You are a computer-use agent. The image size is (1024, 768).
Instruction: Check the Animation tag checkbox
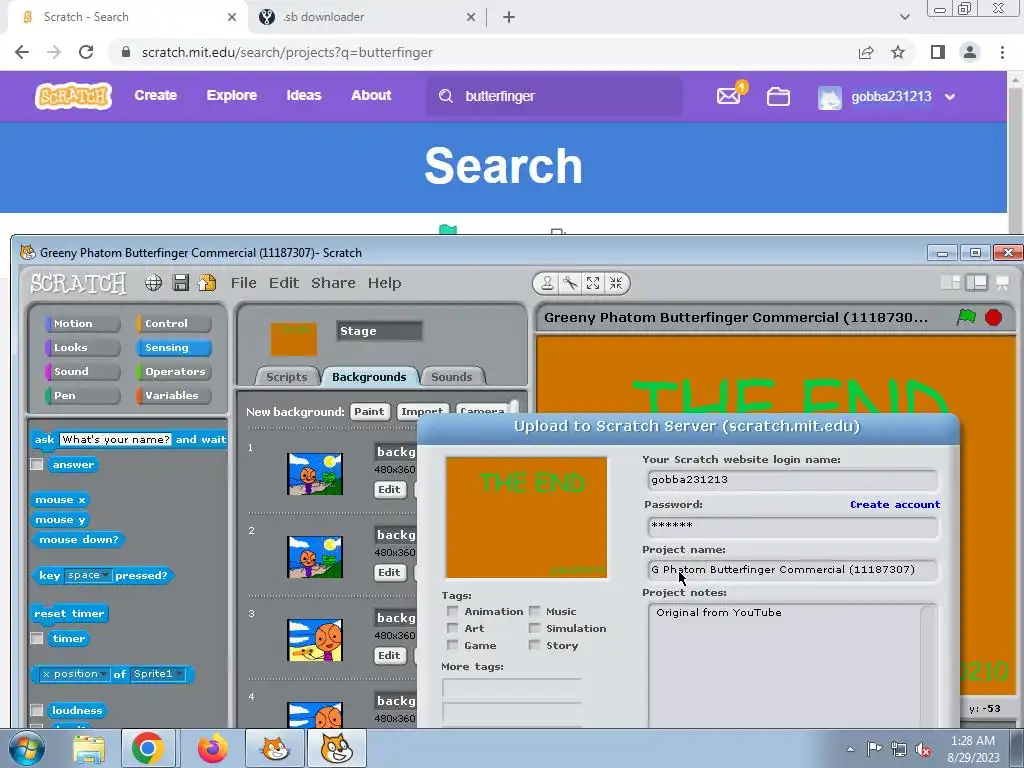(x=452, y=611)
